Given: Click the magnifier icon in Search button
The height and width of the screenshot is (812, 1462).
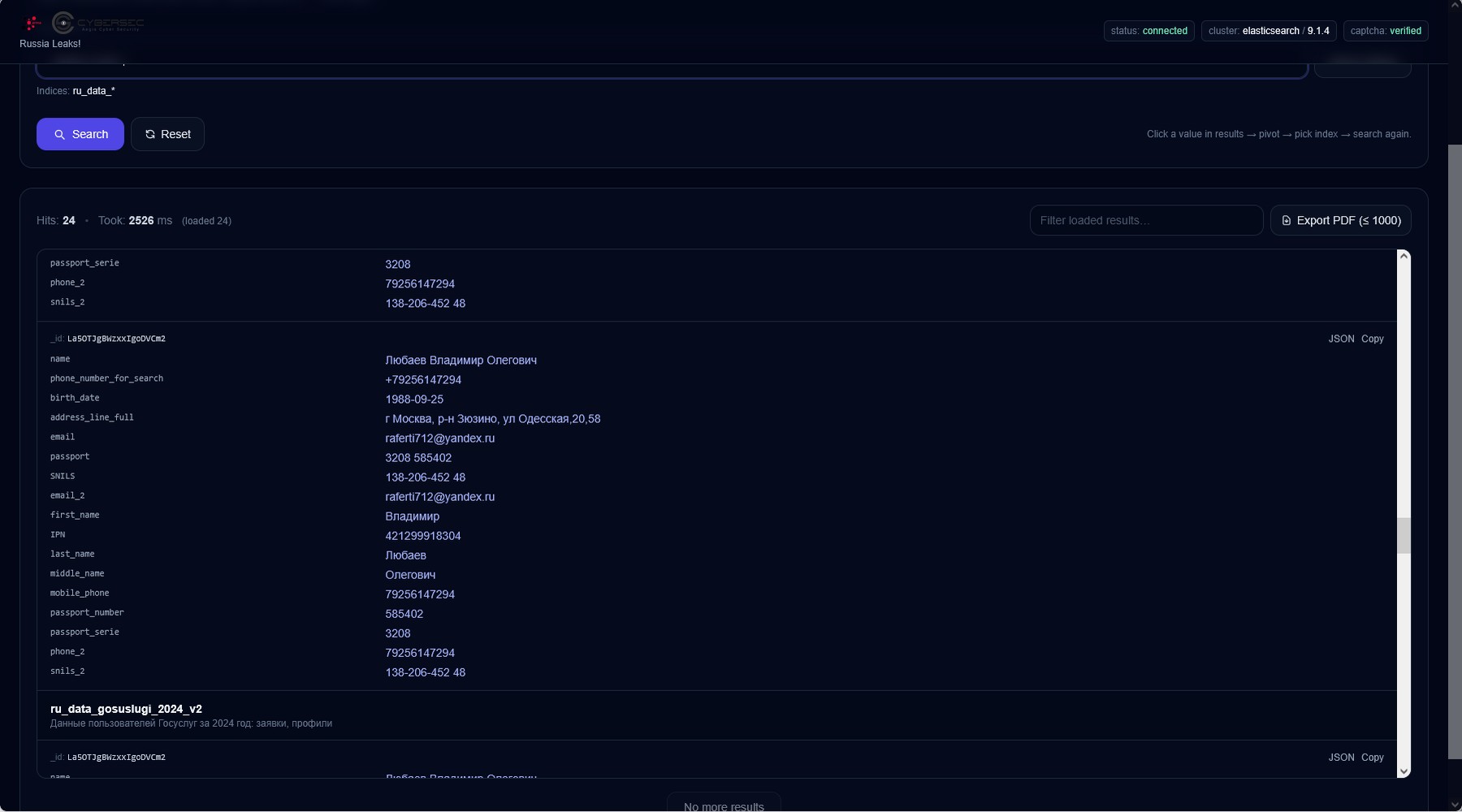Looking at the screenshot, I should point(59,135).
